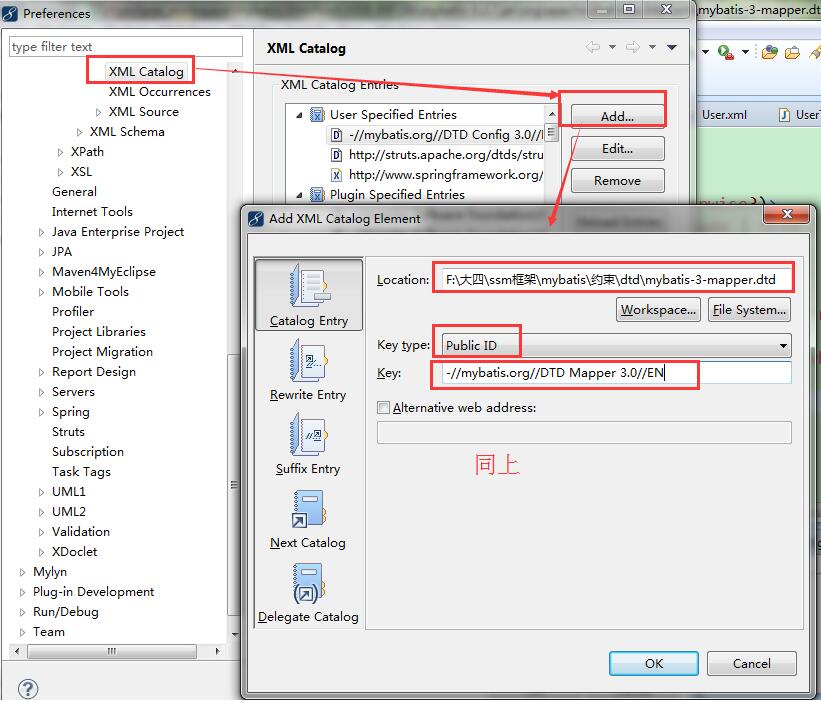The height and width of the screenshot is (702, 821).
Task: Collapse the User Specified Entries node
Action: (x=299, y=115)
